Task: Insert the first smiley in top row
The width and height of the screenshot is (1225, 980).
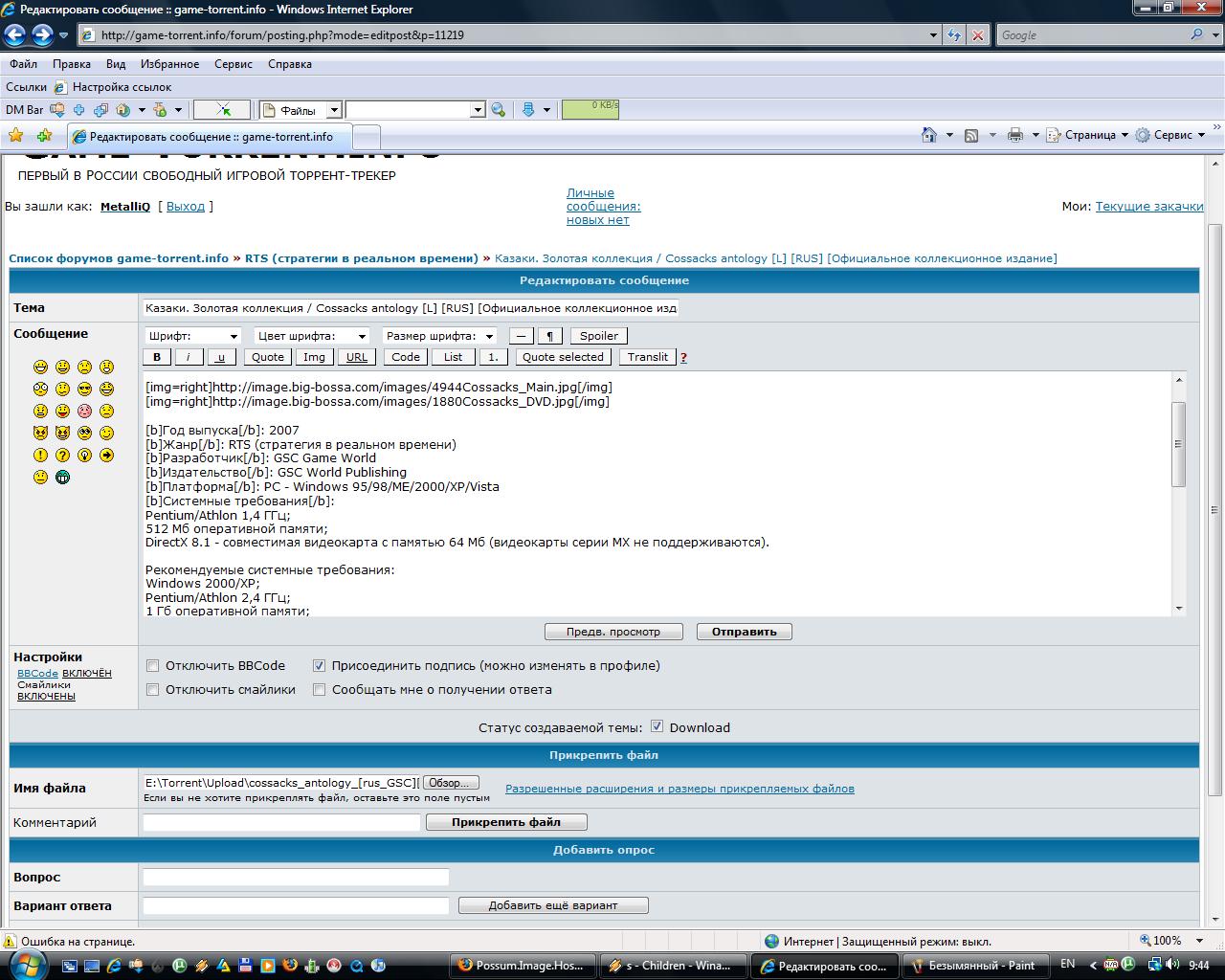Action: pyautogui.click(x=40, y=367)
